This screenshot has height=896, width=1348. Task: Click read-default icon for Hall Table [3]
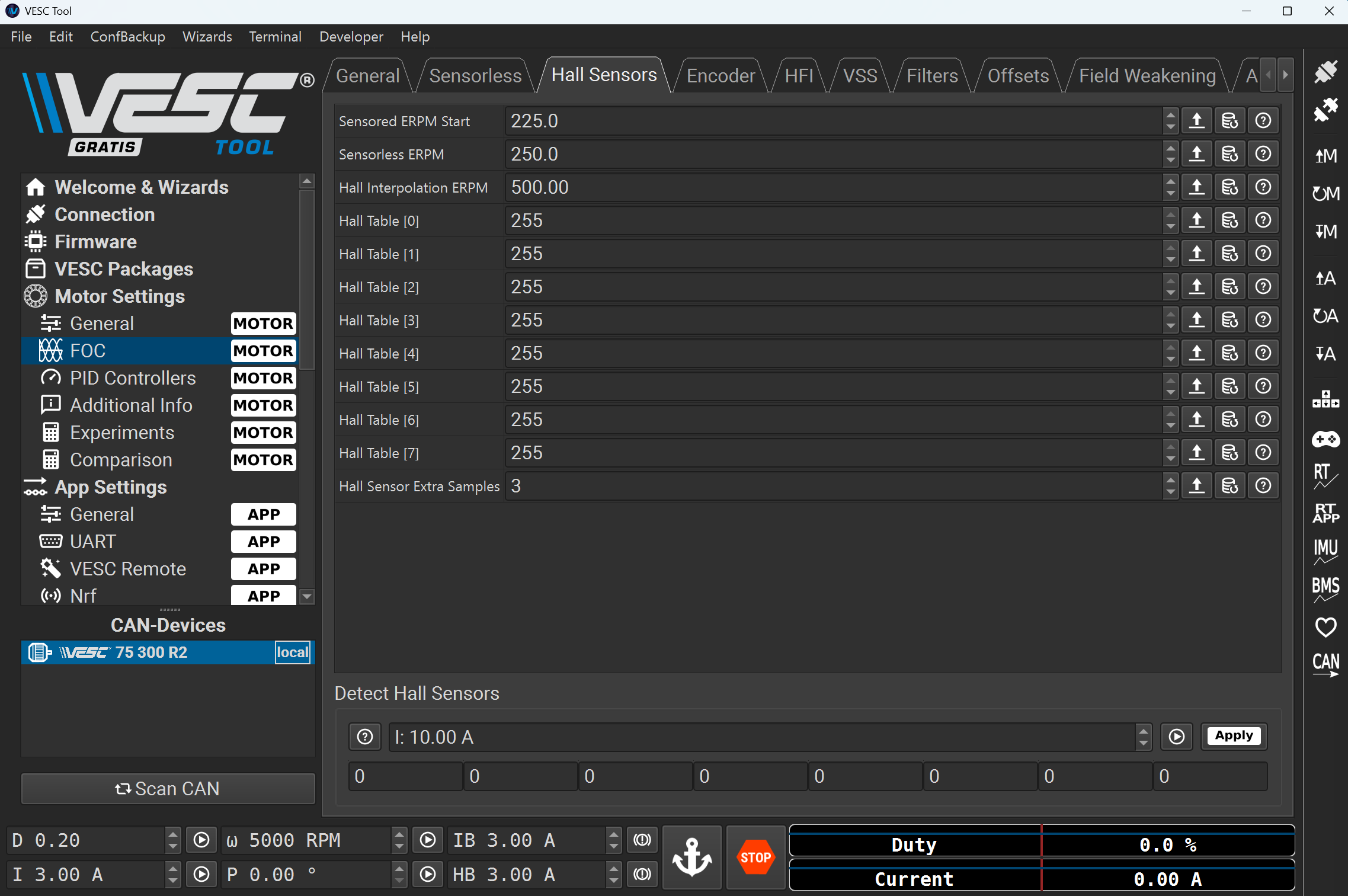pos(1229,320)
